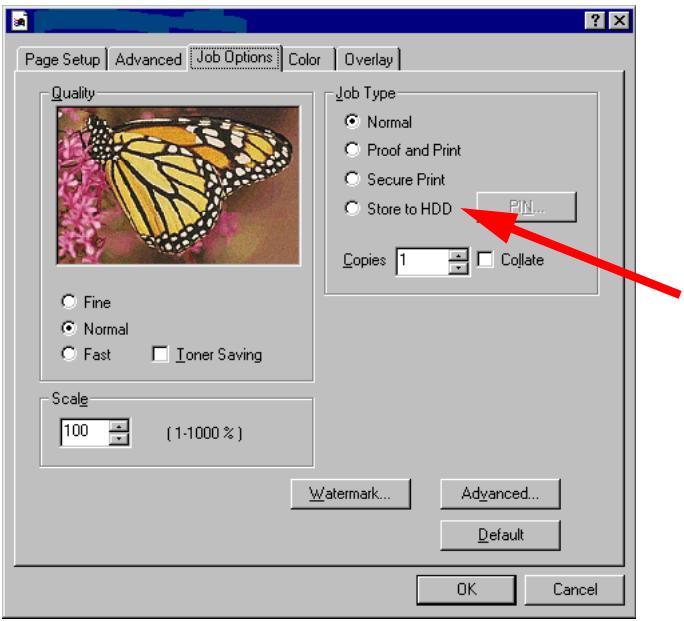Set quality to Fine
The image size is (684, 621).
coord(69,302)
